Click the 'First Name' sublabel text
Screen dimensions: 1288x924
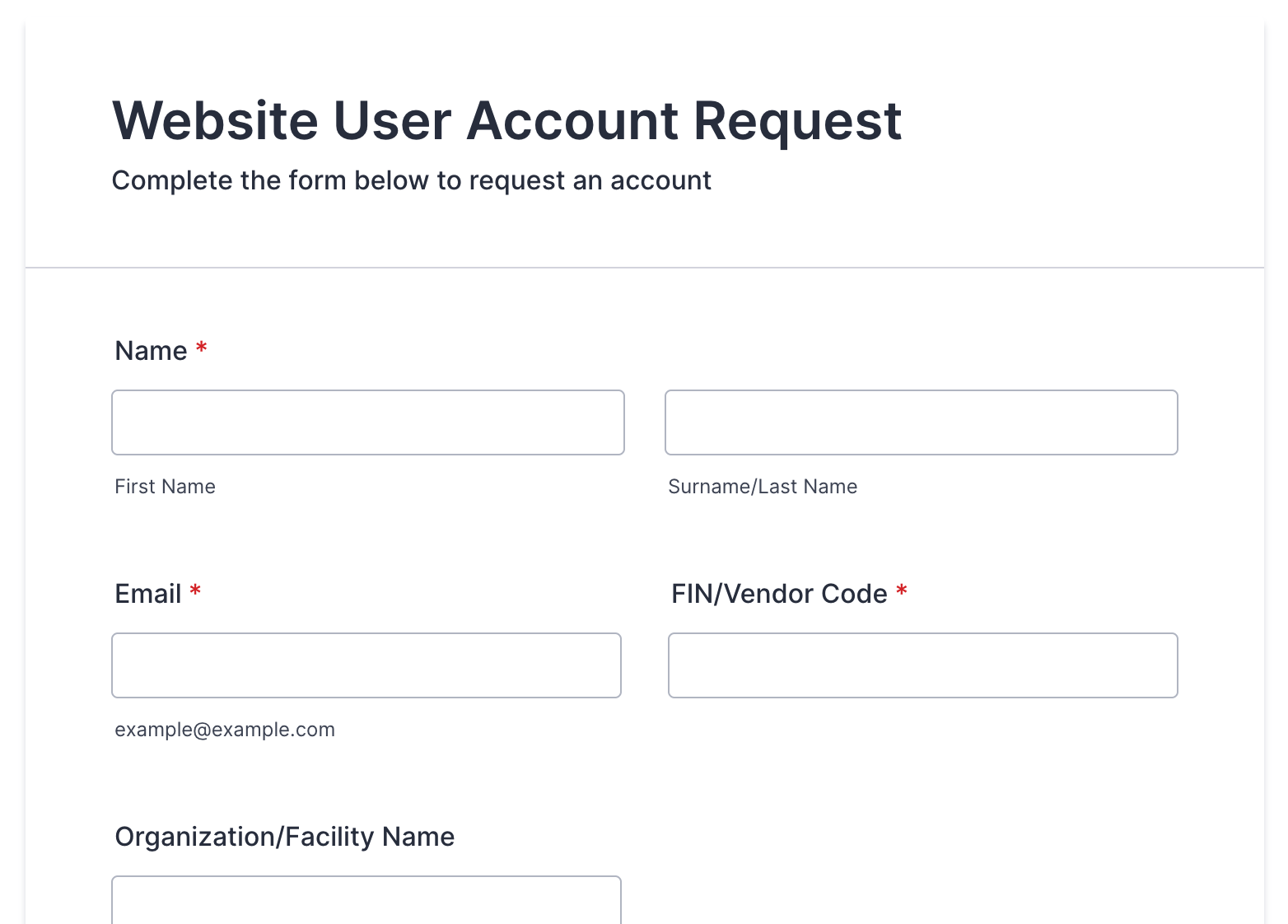(x=165, y=487)
